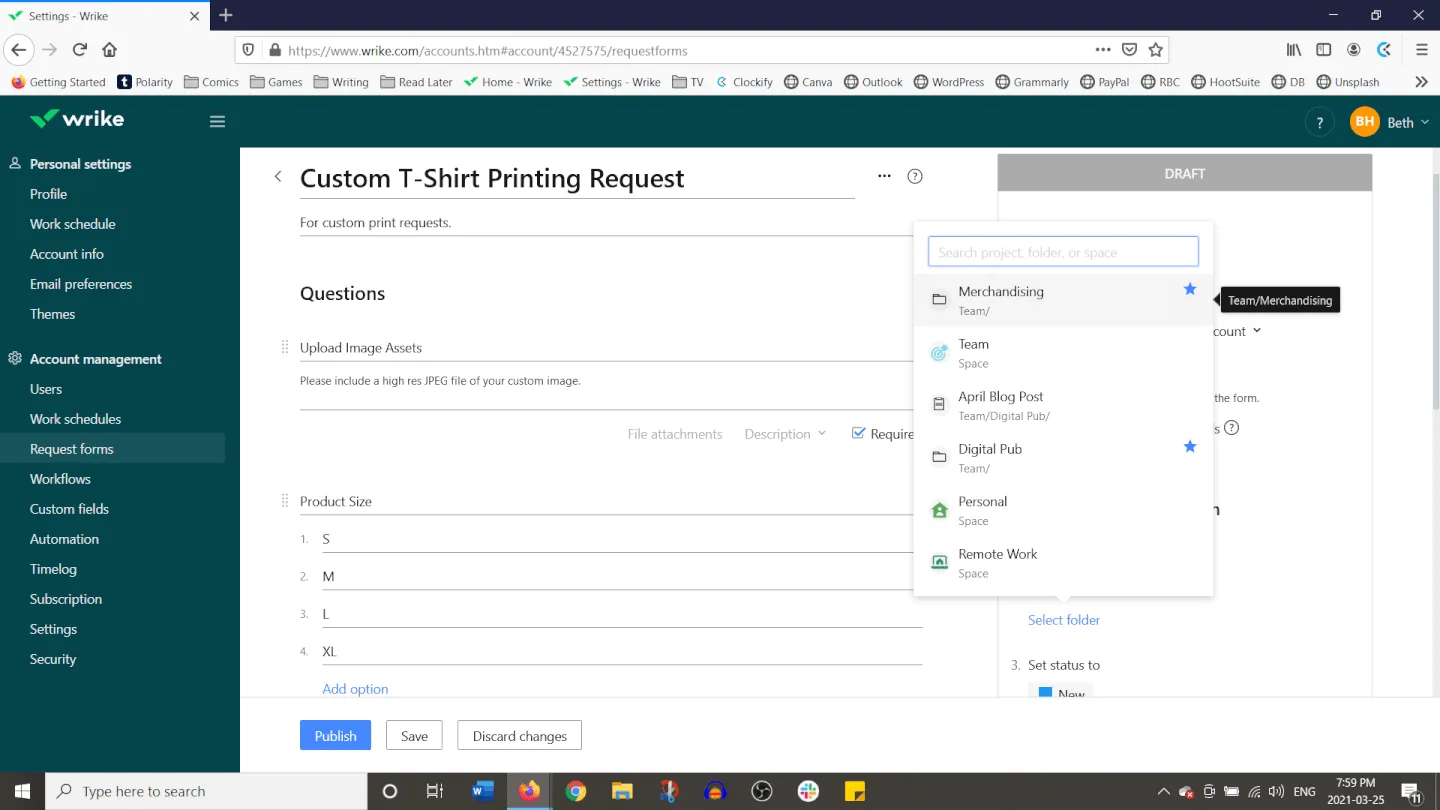Click the Wrike logo
The image size is (1440, 810).
click(x=77, y=119)
